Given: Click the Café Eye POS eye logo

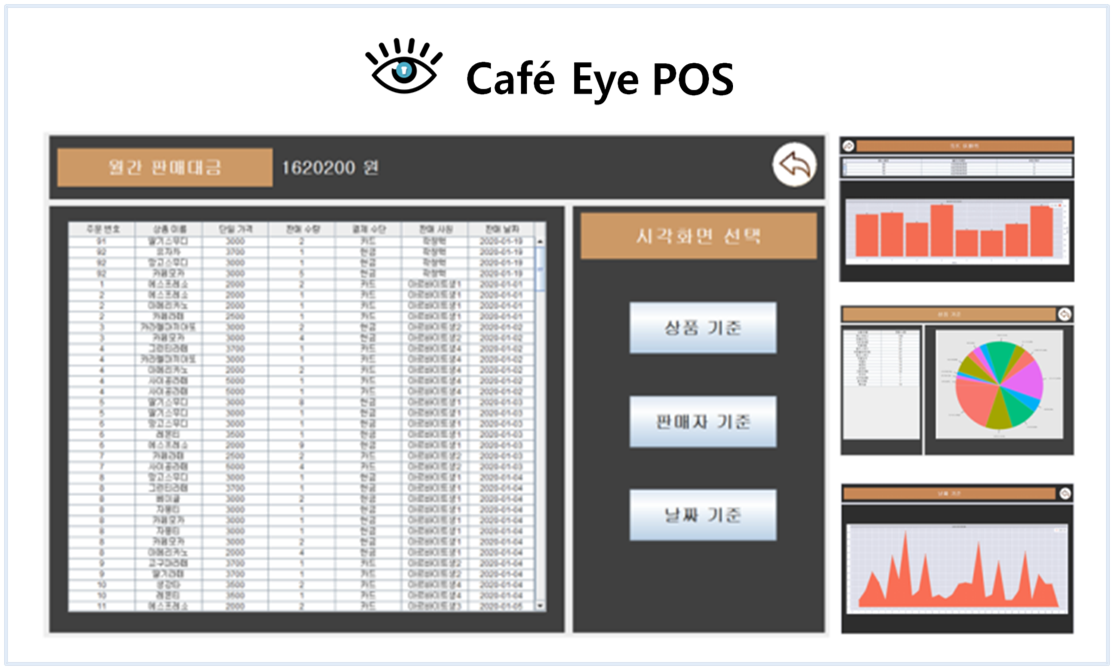Looking at the screenshot, I should (402, 69).
